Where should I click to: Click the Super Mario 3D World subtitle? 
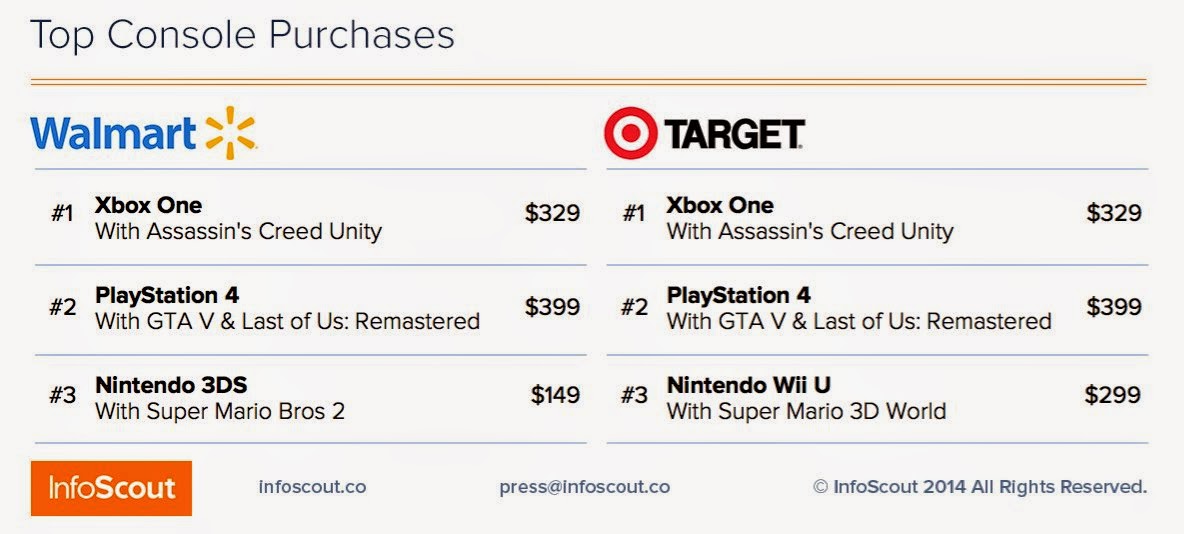pyautogui.click(x=806, y=411)
